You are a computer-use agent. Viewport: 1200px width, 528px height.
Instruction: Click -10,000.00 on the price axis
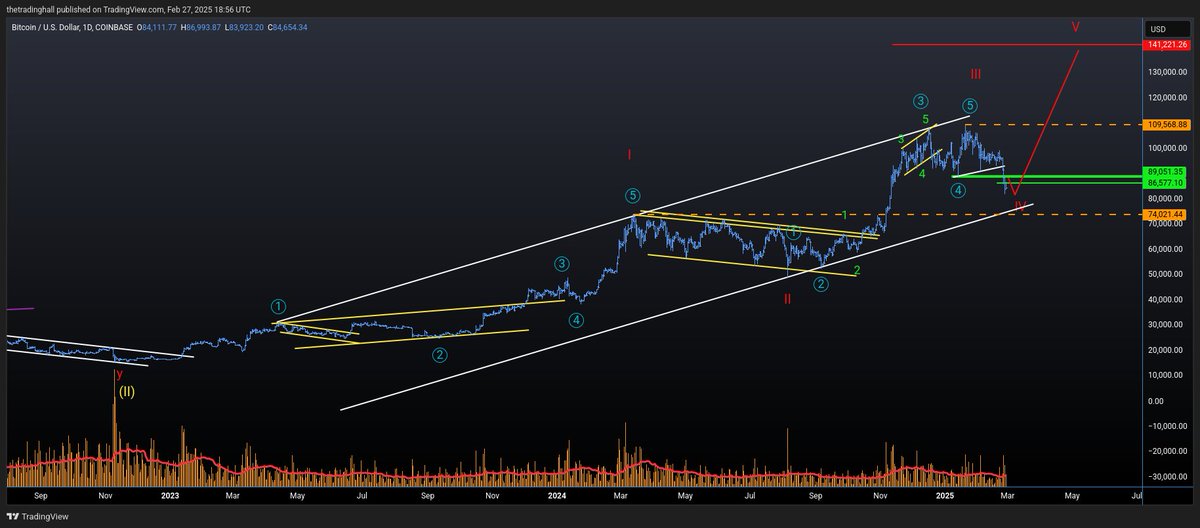pos(1168,426)
